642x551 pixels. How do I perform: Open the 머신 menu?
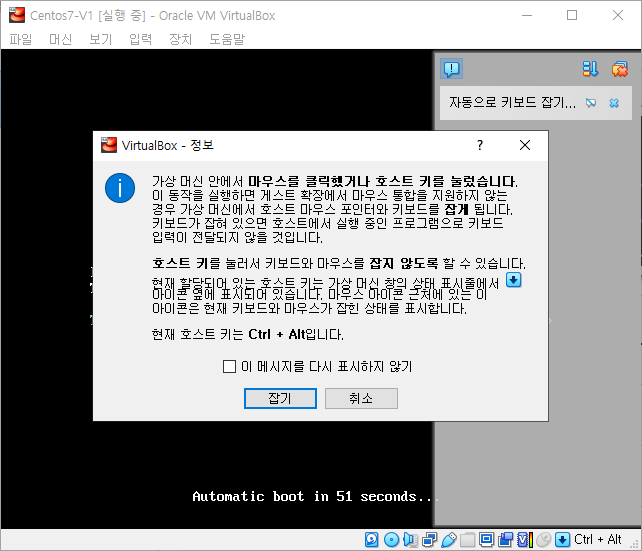pos(60,39)
